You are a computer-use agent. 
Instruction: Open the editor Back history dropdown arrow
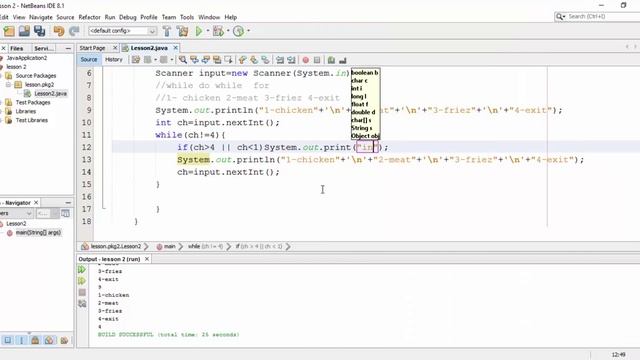[x=156, y=60]
